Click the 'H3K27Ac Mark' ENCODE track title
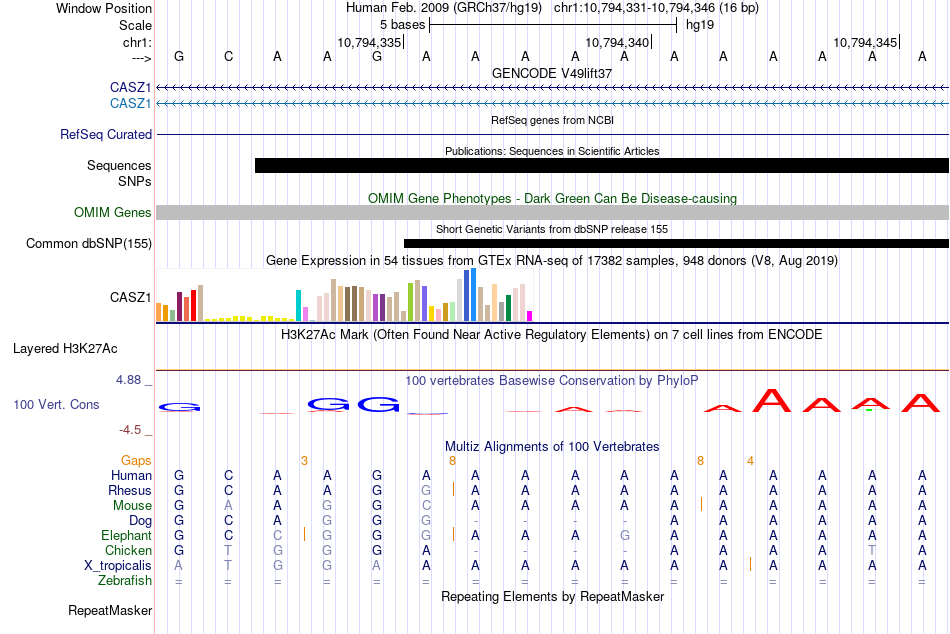Image resolution: width=950 pixels, height=634 pixels. coord(551,335)
